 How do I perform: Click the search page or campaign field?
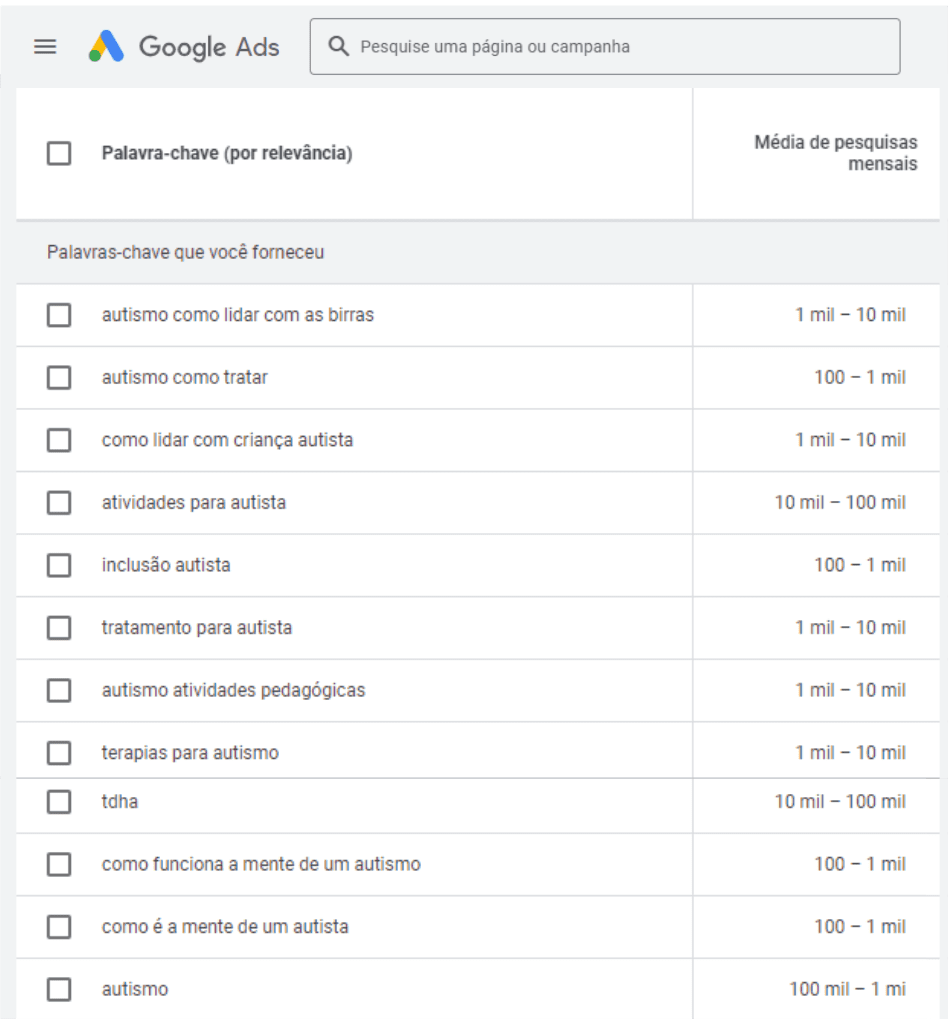click(x=620, y=47)
